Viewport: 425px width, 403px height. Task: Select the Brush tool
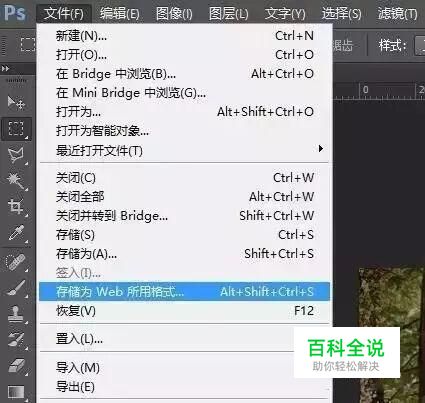click(x=16, y=288)
